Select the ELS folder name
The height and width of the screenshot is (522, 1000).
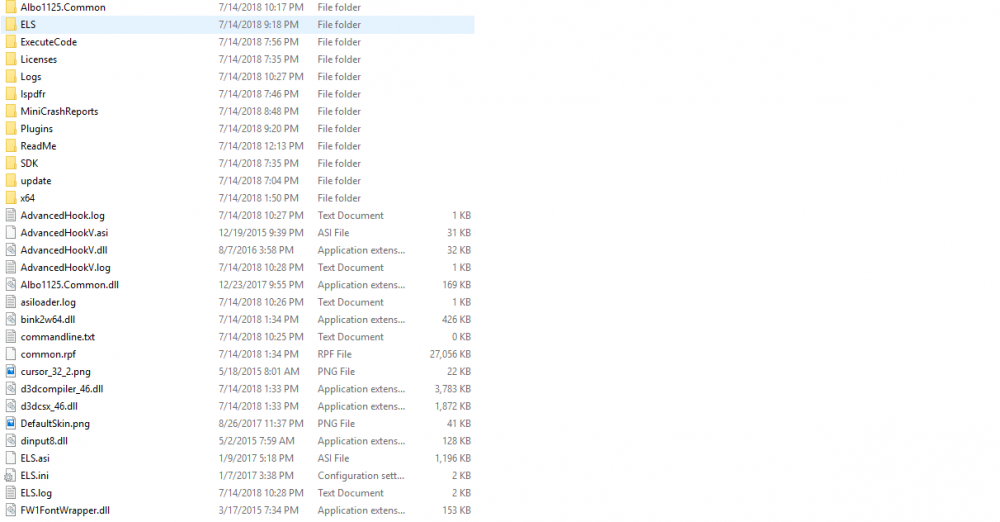[28, 24]
